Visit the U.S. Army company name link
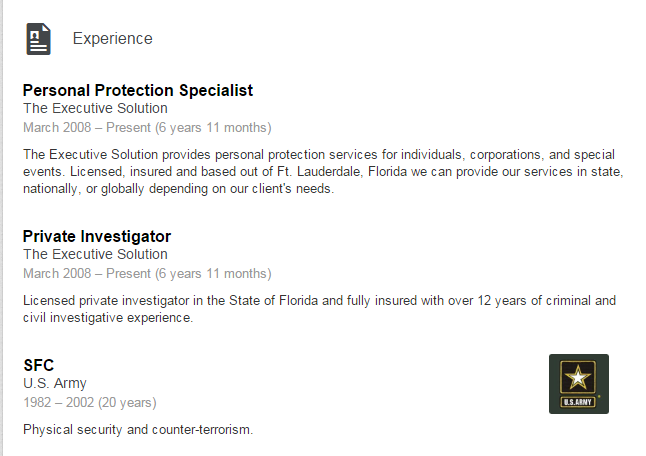 point(55,383)
